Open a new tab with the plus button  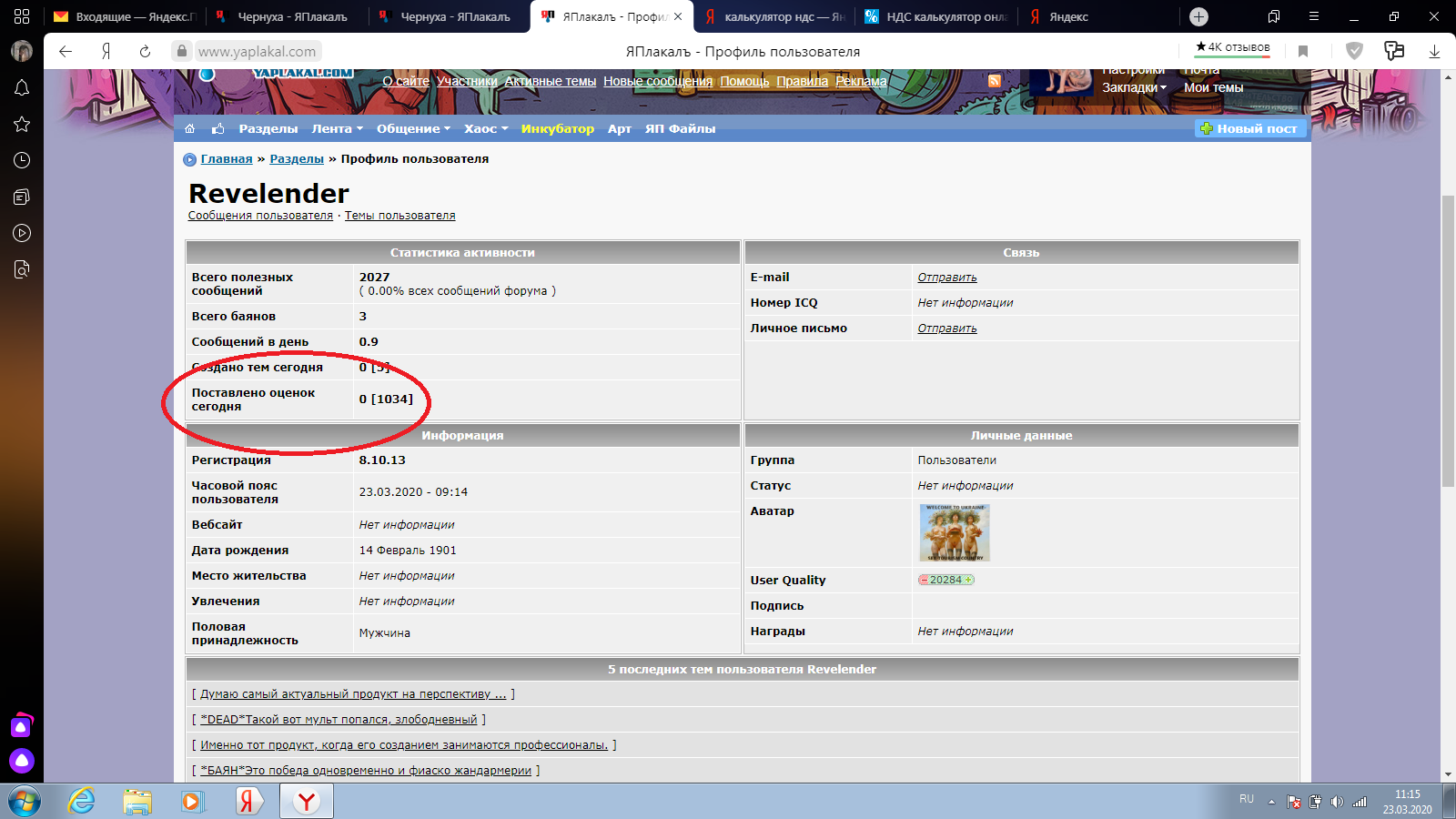[x=1199, y=16]
